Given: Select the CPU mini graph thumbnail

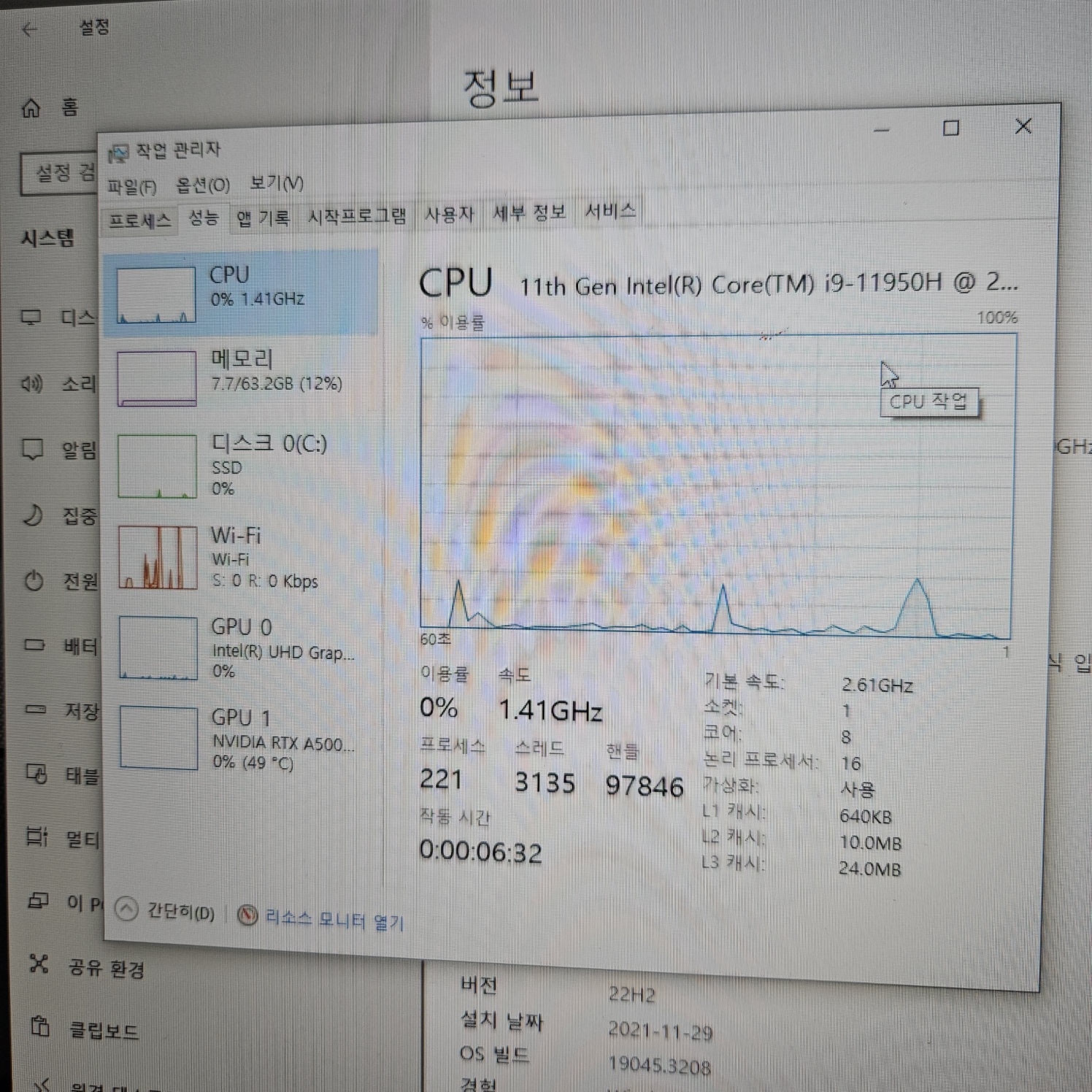Looking at the screenshot, I should [x=156, y=295].
